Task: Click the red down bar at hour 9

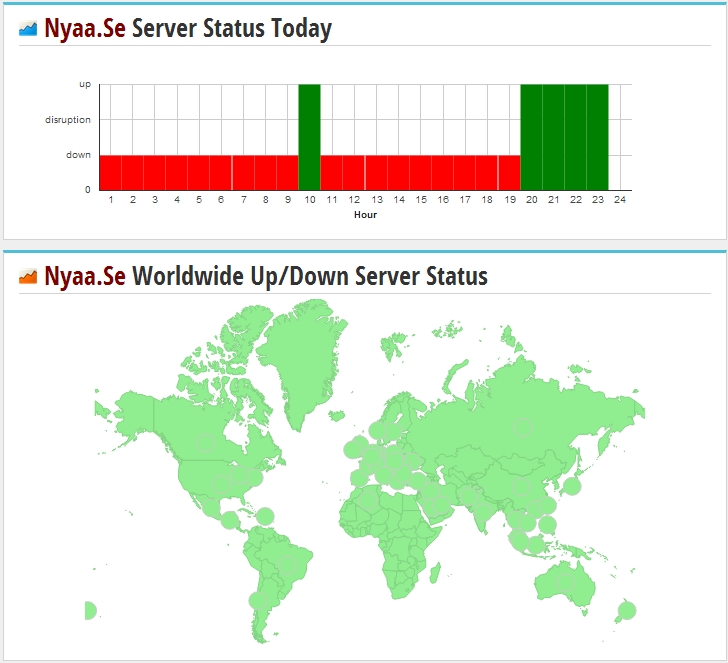Action: (287, 173)
